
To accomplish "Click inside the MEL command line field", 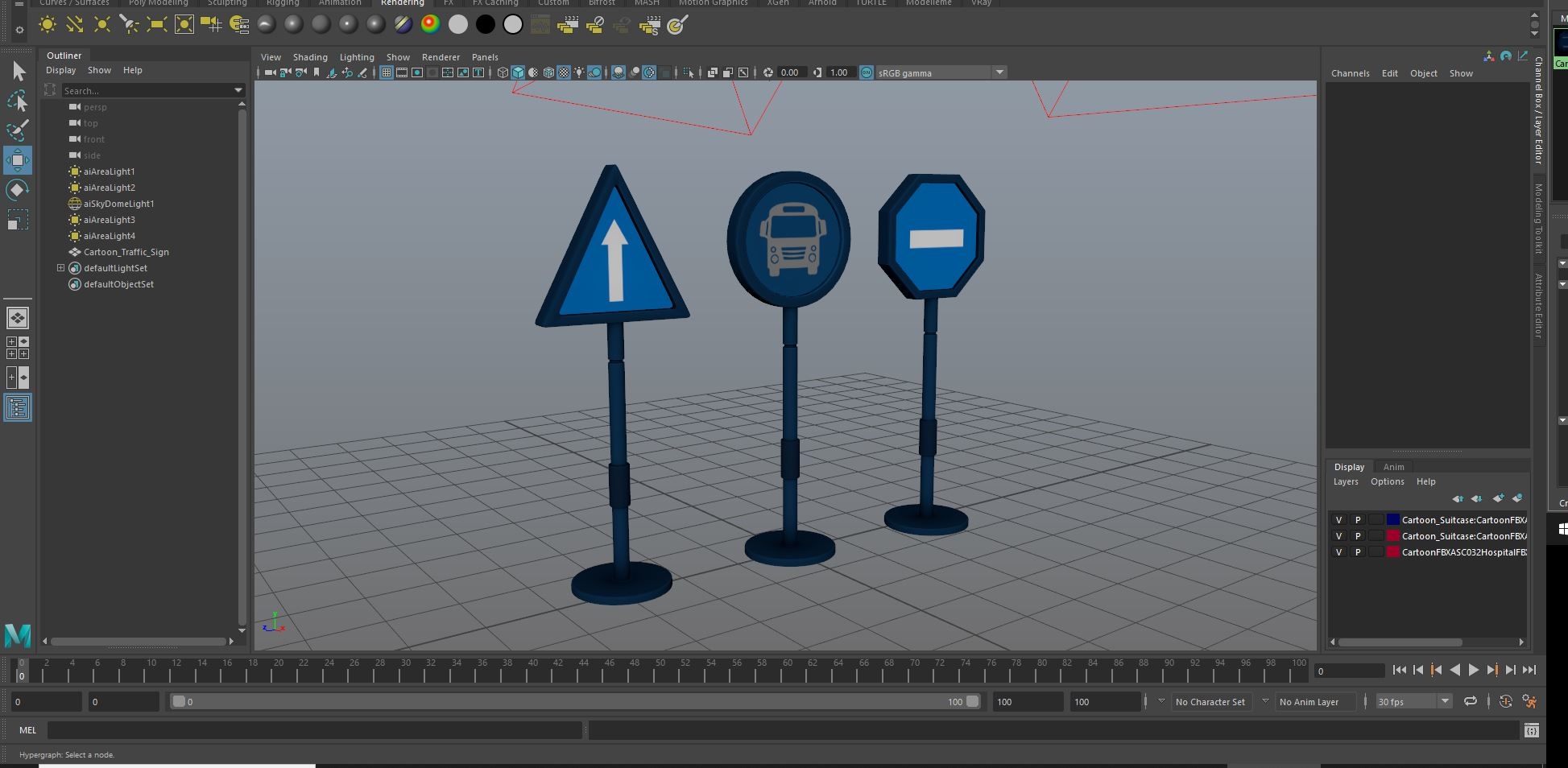I will point(314,730).
